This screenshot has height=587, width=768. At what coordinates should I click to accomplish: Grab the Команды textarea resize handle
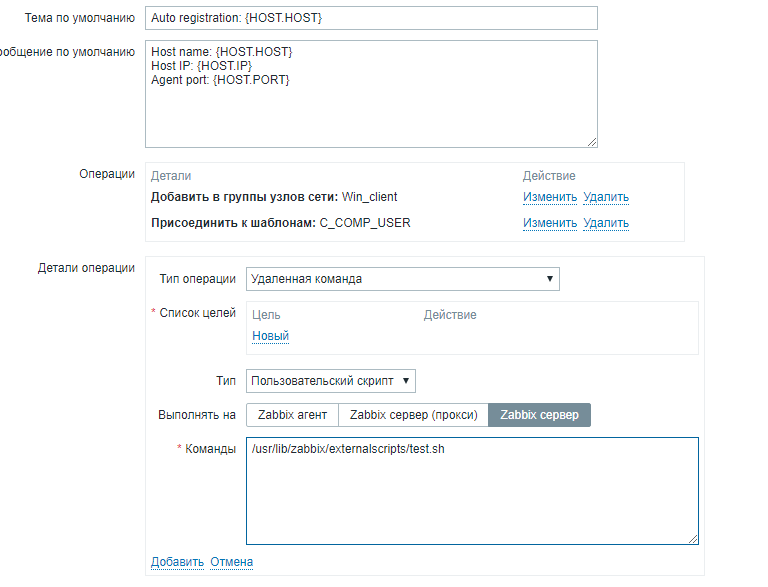693,538
